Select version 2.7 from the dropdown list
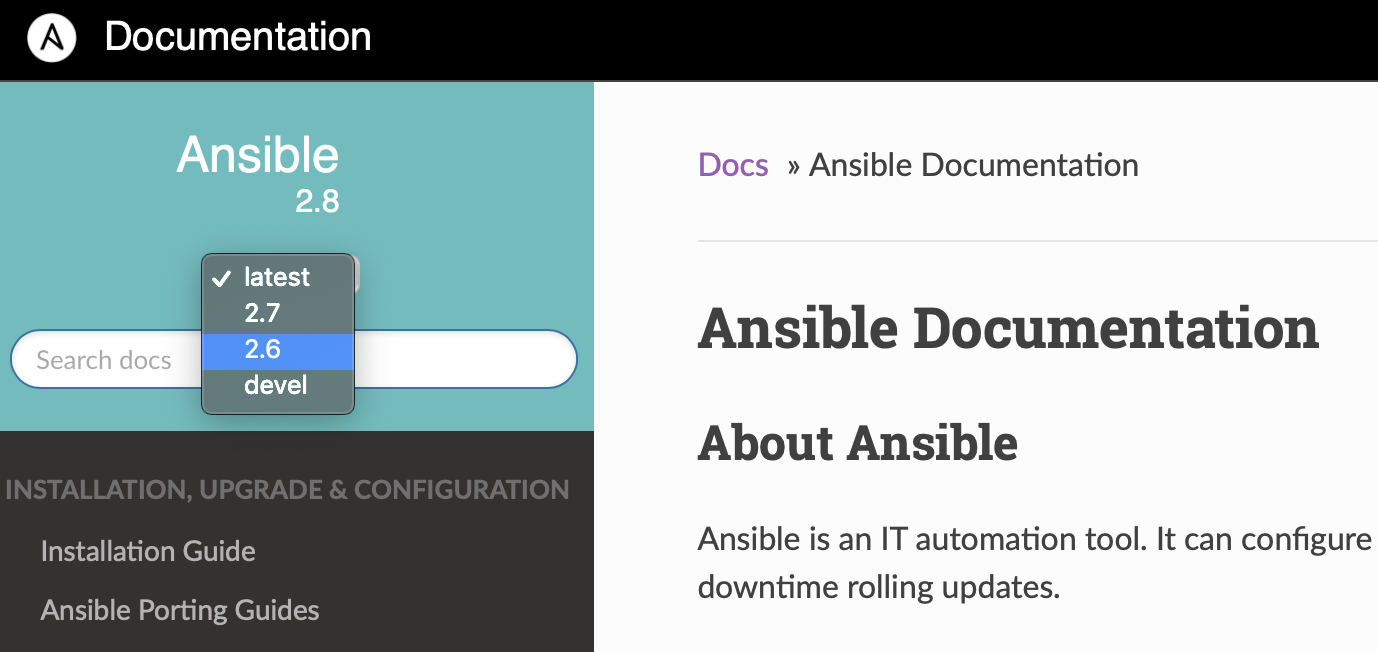Viewport: 1378px width, 652px height. 263,314
